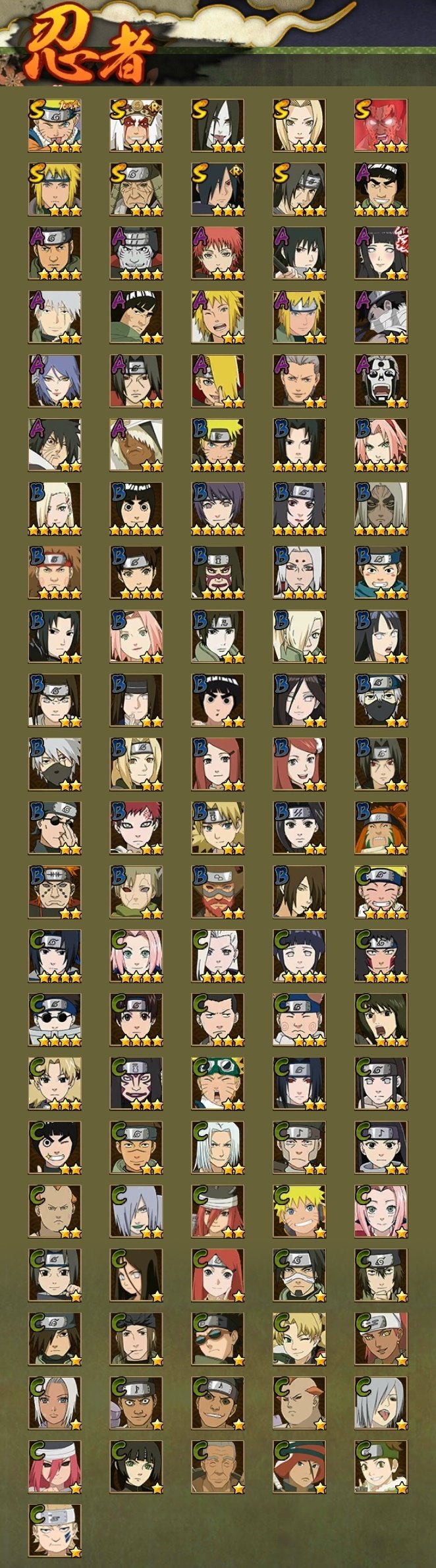Choose the S-rank elderly Third Hokage portrait
This screenshot has width=436, height=1568.
pyautogui.click(x=136, y=190)
